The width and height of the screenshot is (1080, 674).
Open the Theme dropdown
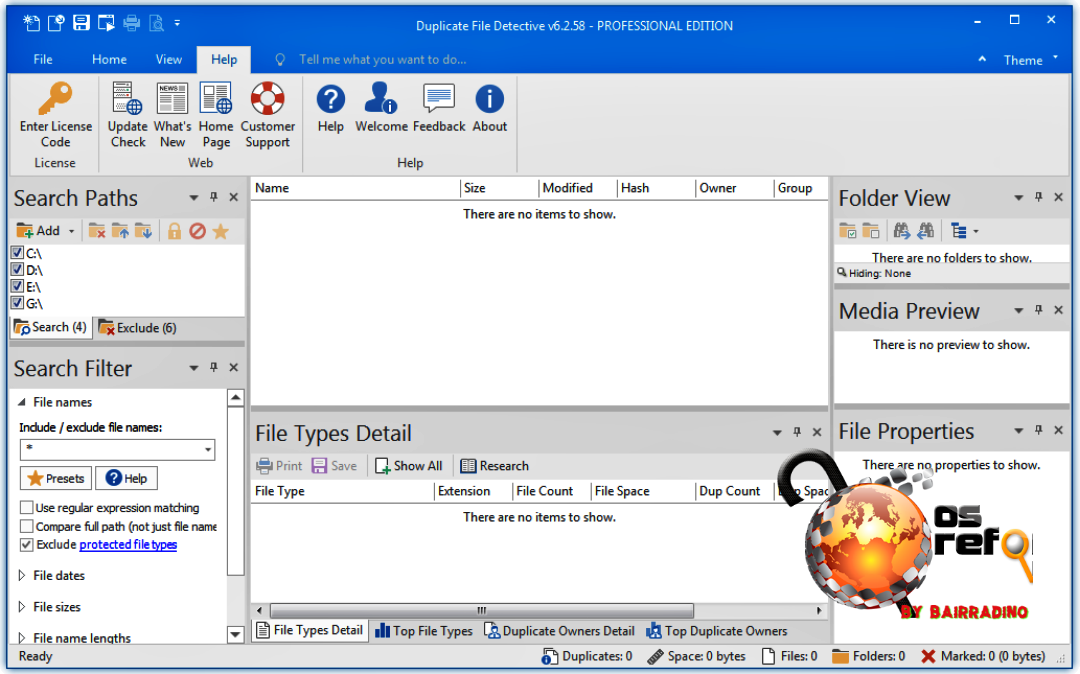click(x=1030, y=60)
